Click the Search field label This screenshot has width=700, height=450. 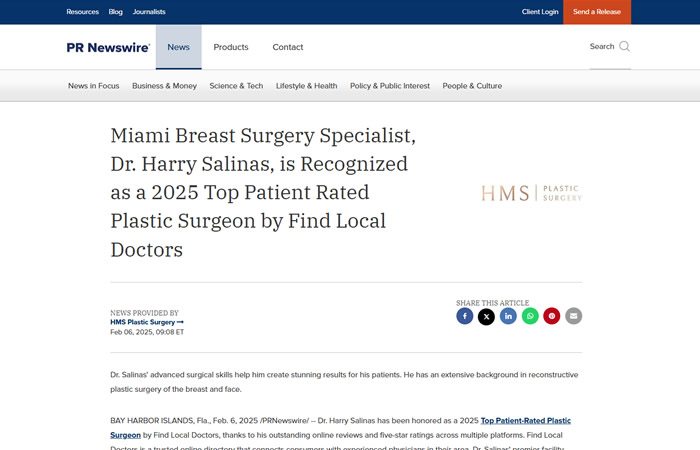point(602,46)
